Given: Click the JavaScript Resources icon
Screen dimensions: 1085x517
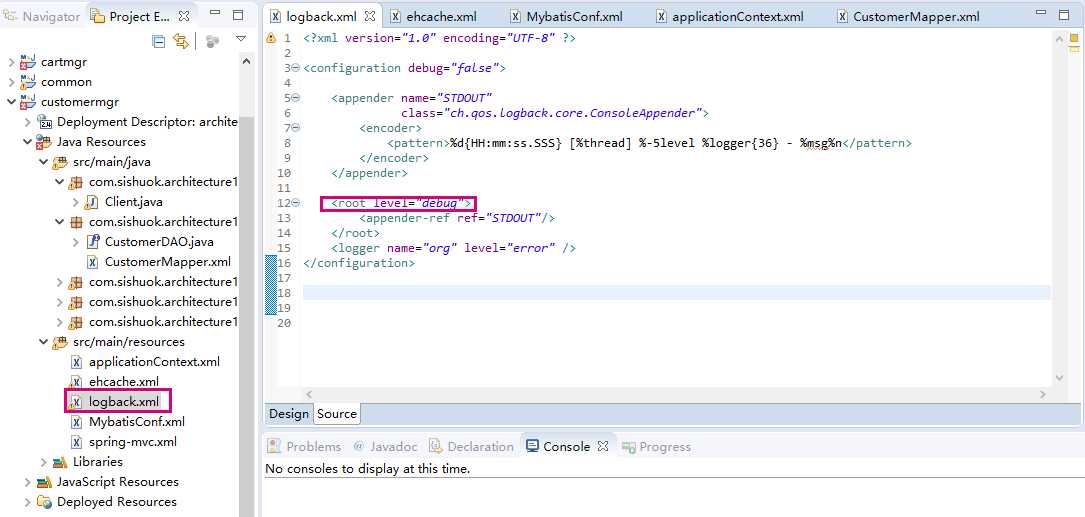Looking at the screenshot, I should [x=44, y=482].
